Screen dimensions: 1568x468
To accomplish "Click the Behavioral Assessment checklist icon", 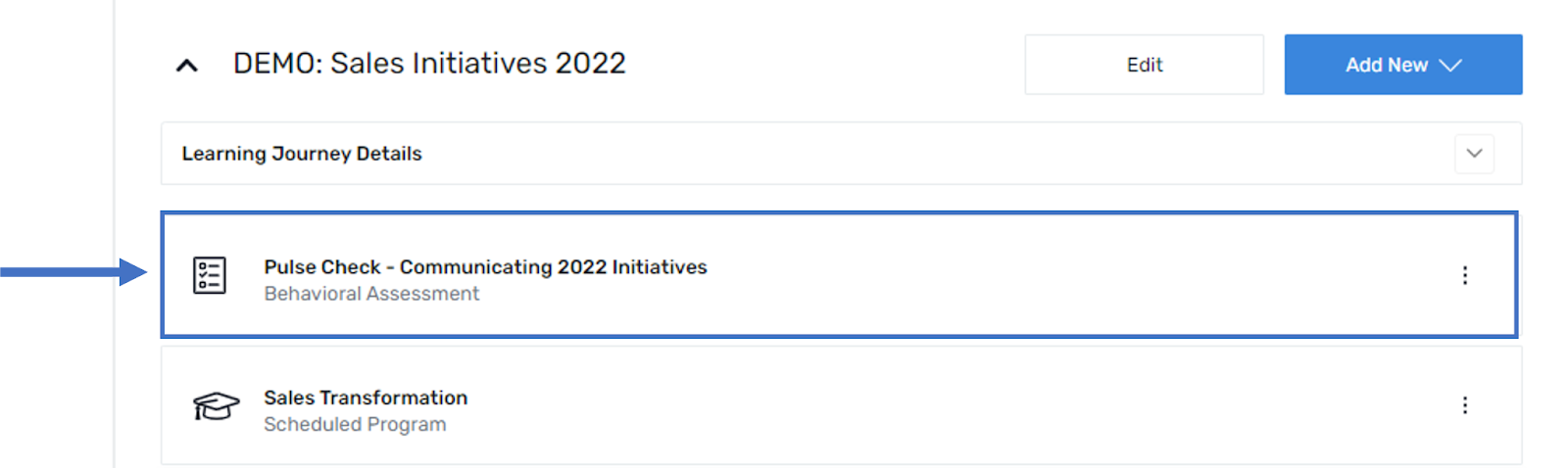I will [x=210, y=275].
